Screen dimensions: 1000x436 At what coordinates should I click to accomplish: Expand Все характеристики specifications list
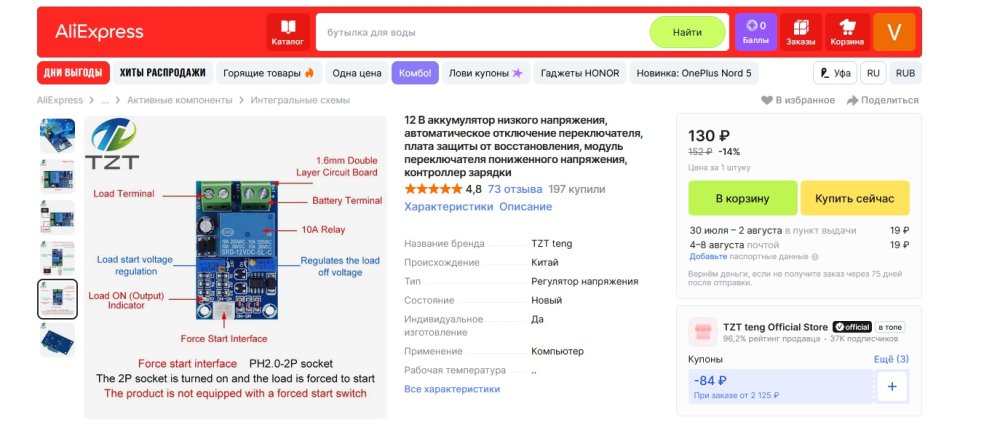[x=452, y=389]
